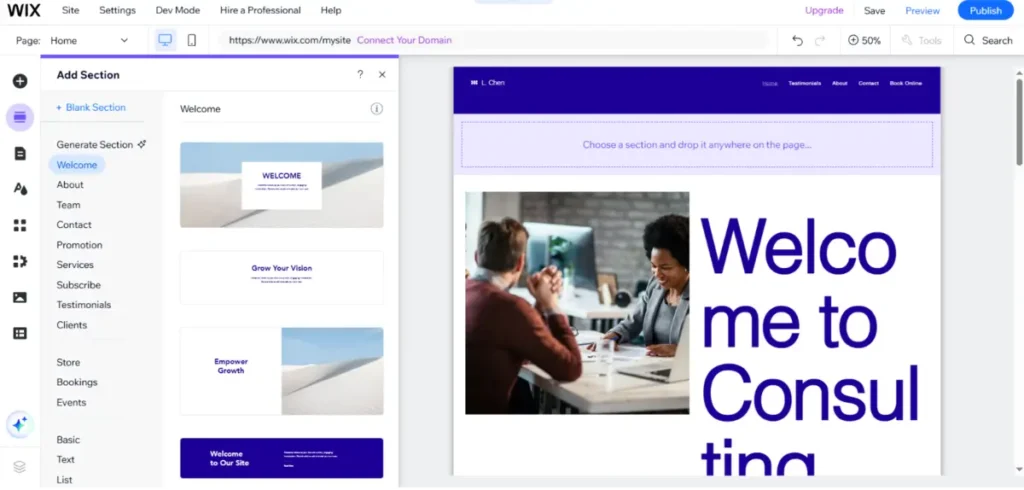This screenshot has width=1024, height=490.
Task: Open the Layers icon at sidebar bottom
Action: pos(20,466)
